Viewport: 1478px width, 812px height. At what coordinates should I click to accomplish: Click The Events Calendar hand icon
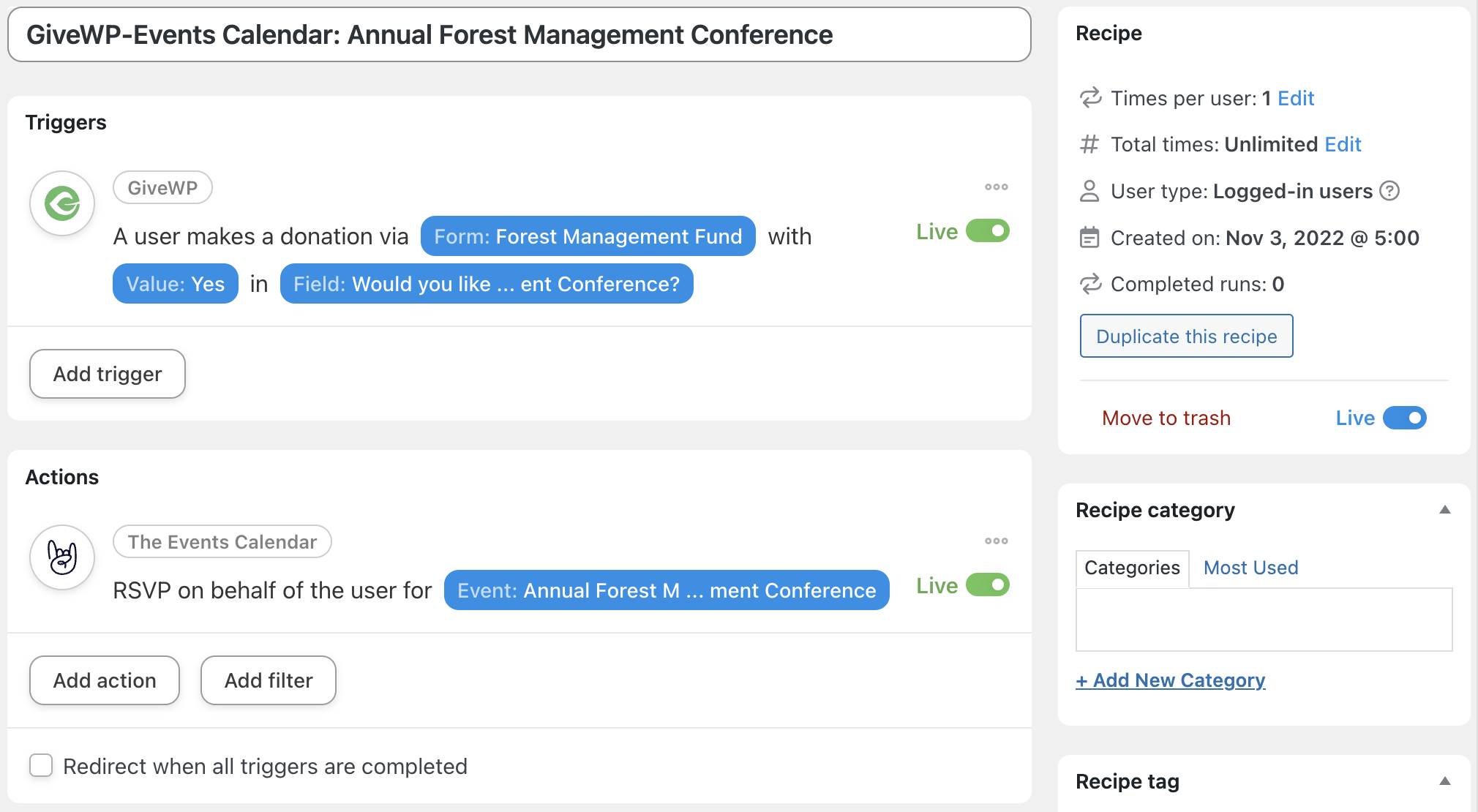point(62,557)
